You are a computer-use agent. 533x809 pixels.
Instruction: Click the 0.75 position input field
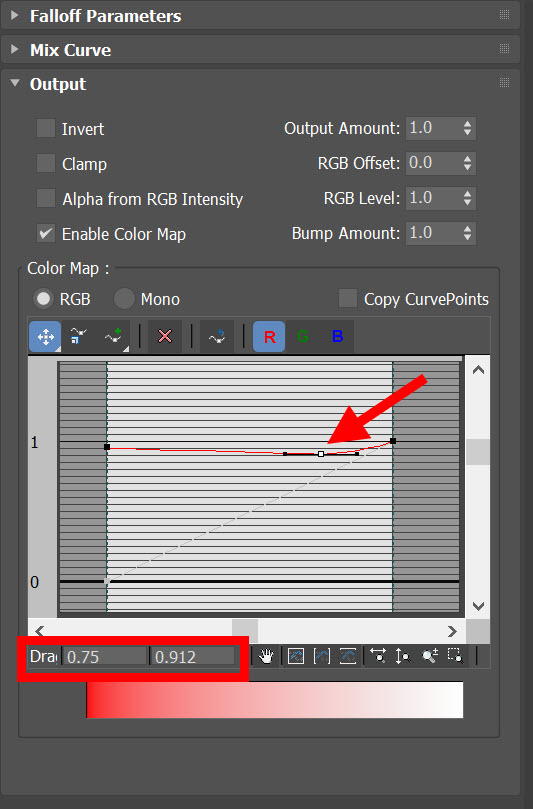tap(105, 657)
